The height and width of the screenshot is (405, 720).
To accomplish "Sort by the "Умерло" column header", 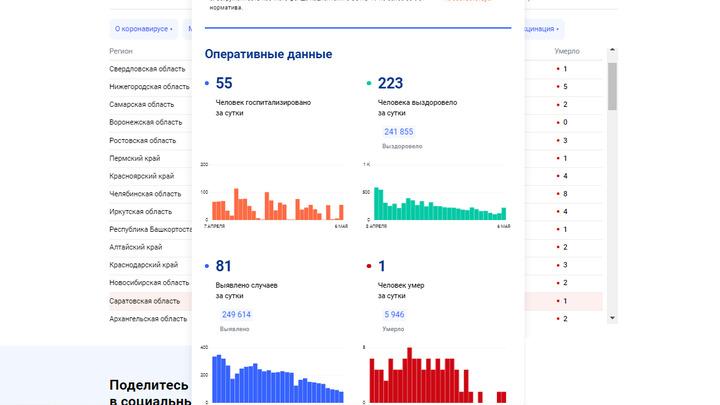I will pos(566,51).
